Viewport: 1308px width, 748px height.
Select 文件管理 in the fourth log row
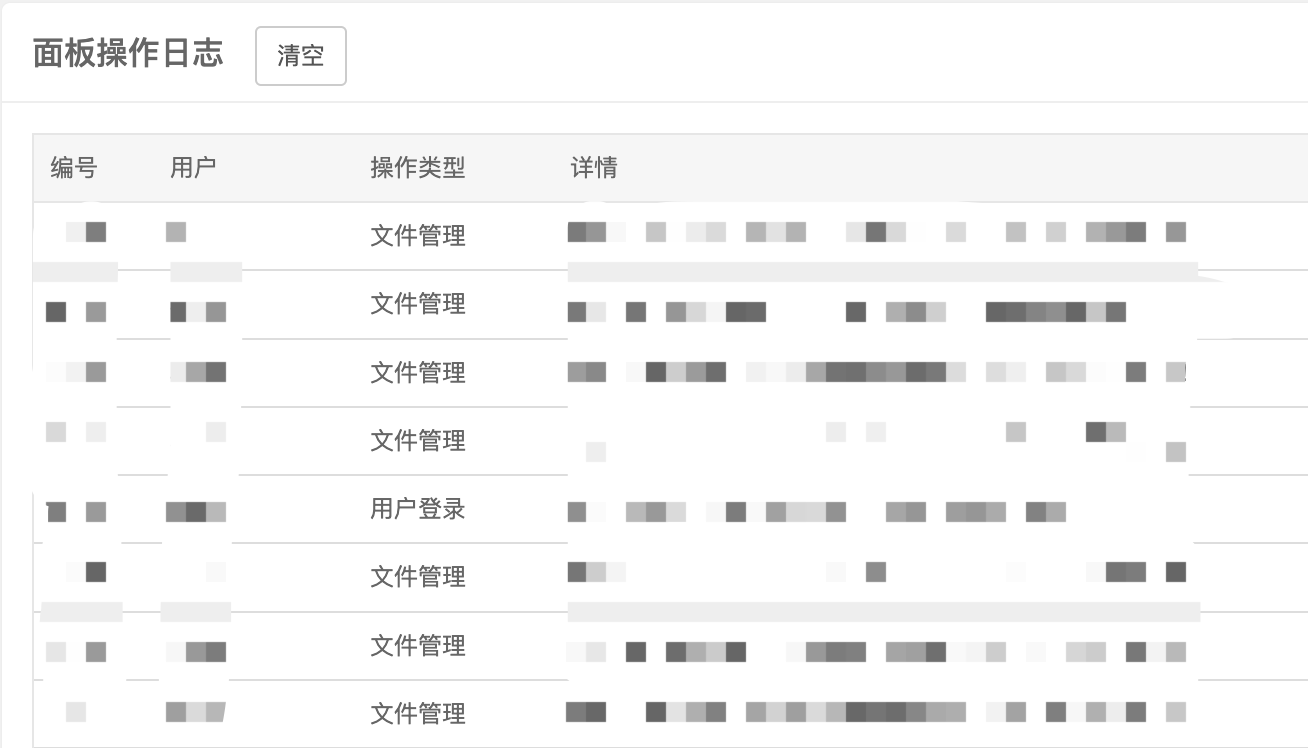(x=418, y=441)
